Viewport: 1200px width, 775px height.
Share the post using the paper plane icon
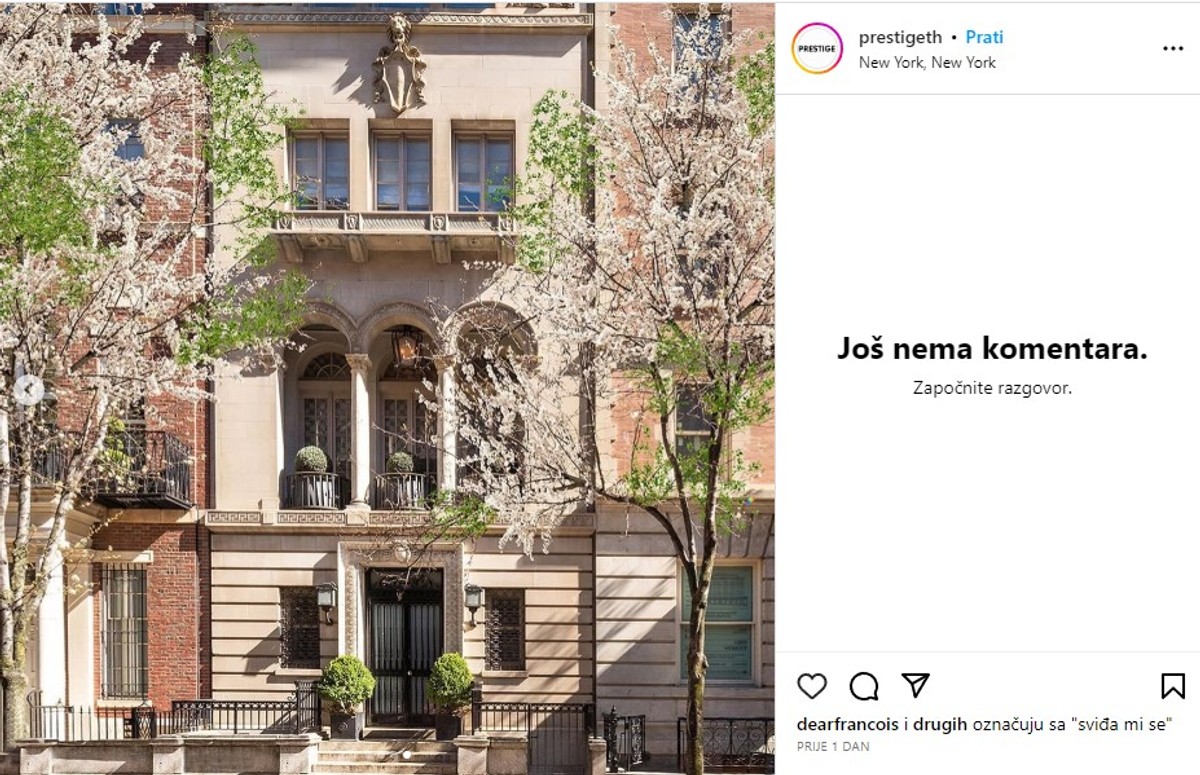tap(915, 685)
